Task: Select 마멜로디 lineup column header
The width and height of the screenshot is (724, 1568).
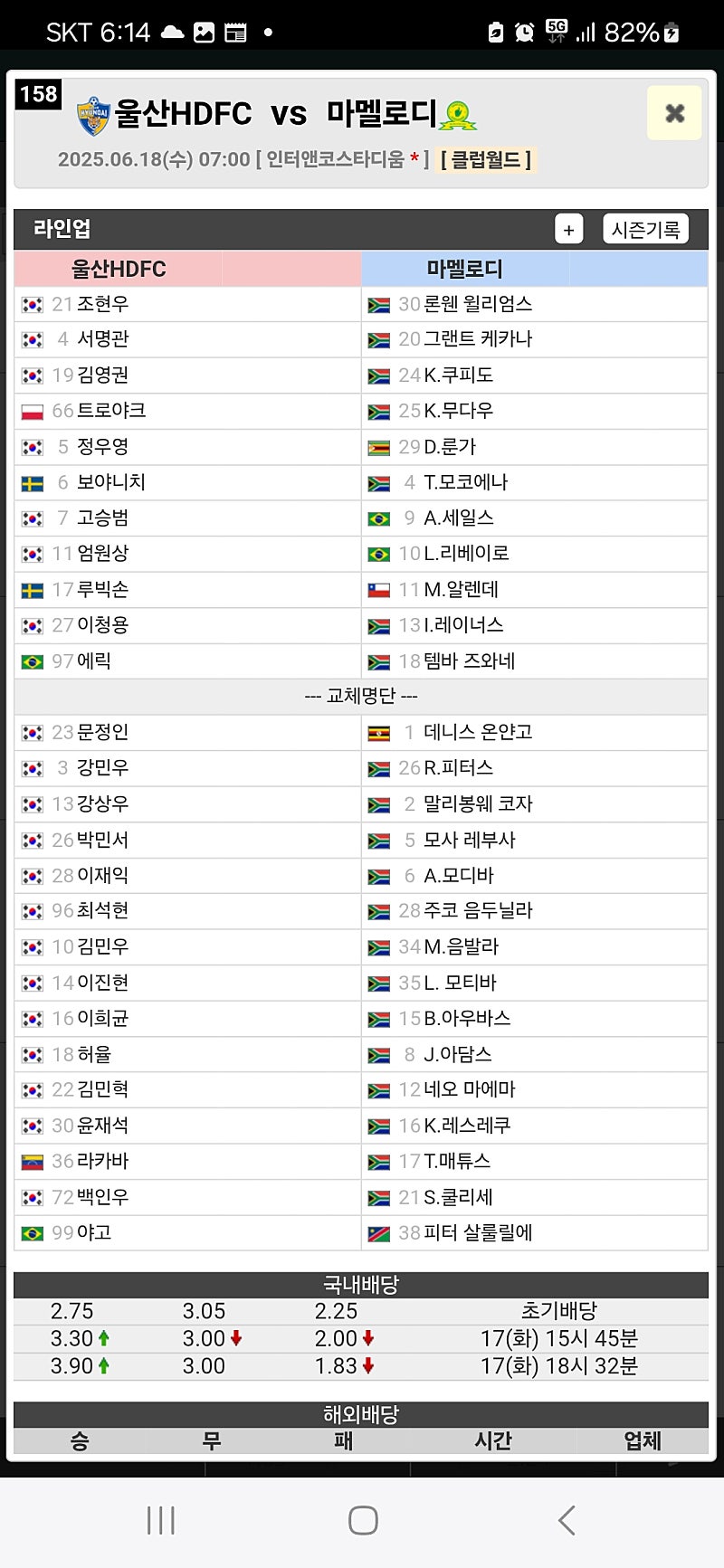Action: coord(465,269)
